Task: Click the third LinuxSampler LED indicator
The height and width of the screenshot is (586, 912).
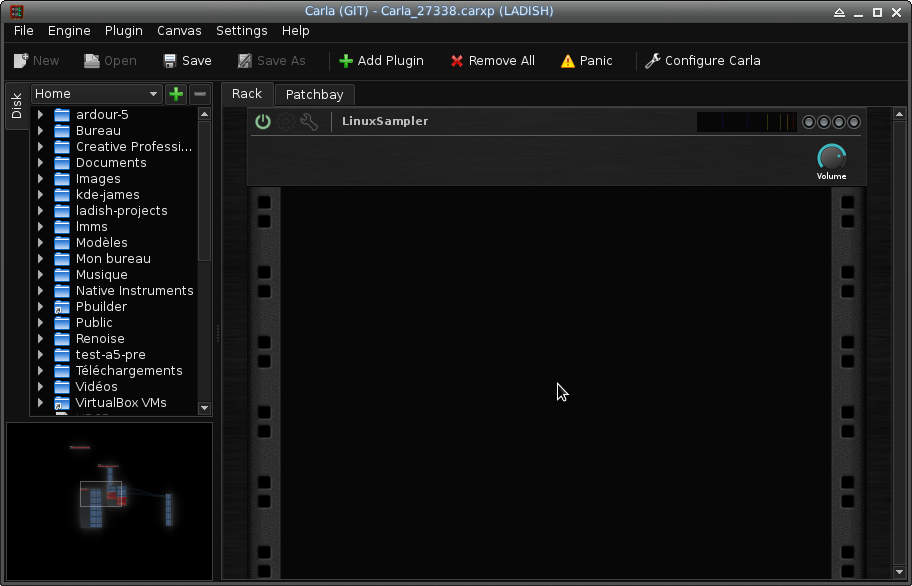Action: coord(839,122)
